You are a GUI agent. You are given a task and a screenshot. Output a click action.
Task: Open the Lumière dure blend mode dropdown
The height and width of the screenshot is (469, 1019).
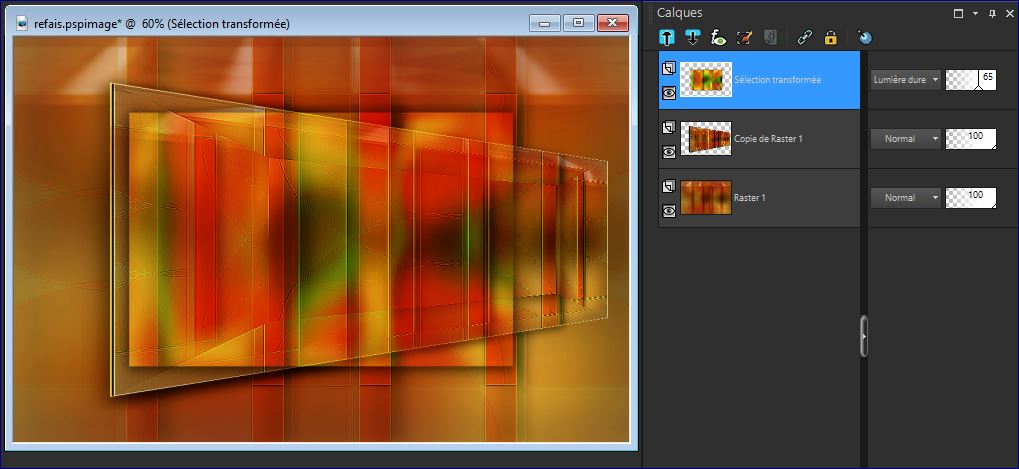pos(905,80)
